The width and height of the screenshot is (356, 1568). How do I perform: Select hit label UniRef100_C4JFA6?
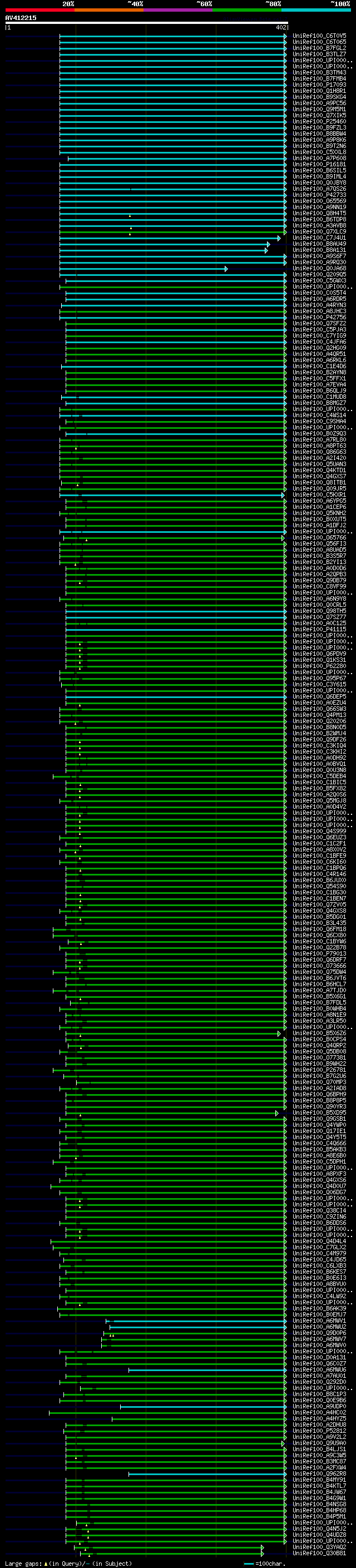click(319, 342)
